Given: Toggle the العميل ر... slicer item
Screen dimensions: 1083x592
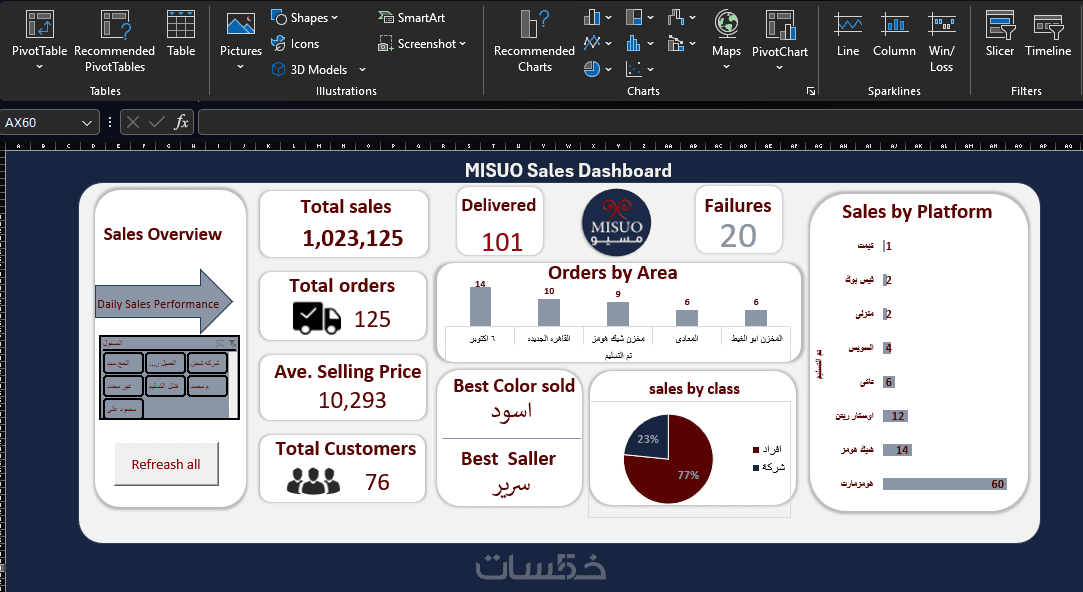Looking at the screenshot, I should [165, 363].
